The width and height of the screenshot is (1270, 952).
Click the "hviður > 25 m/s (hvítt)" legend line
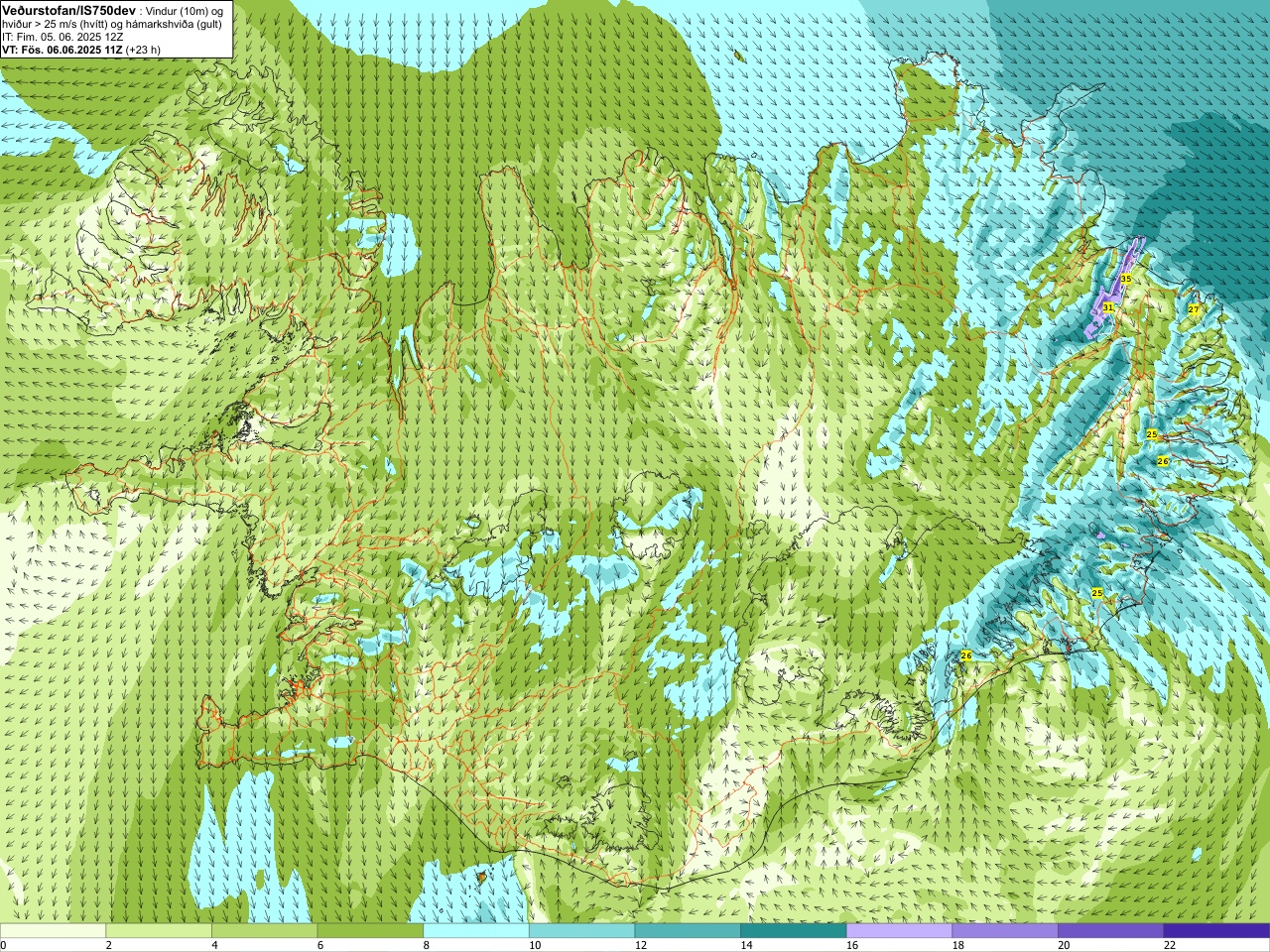56,25
